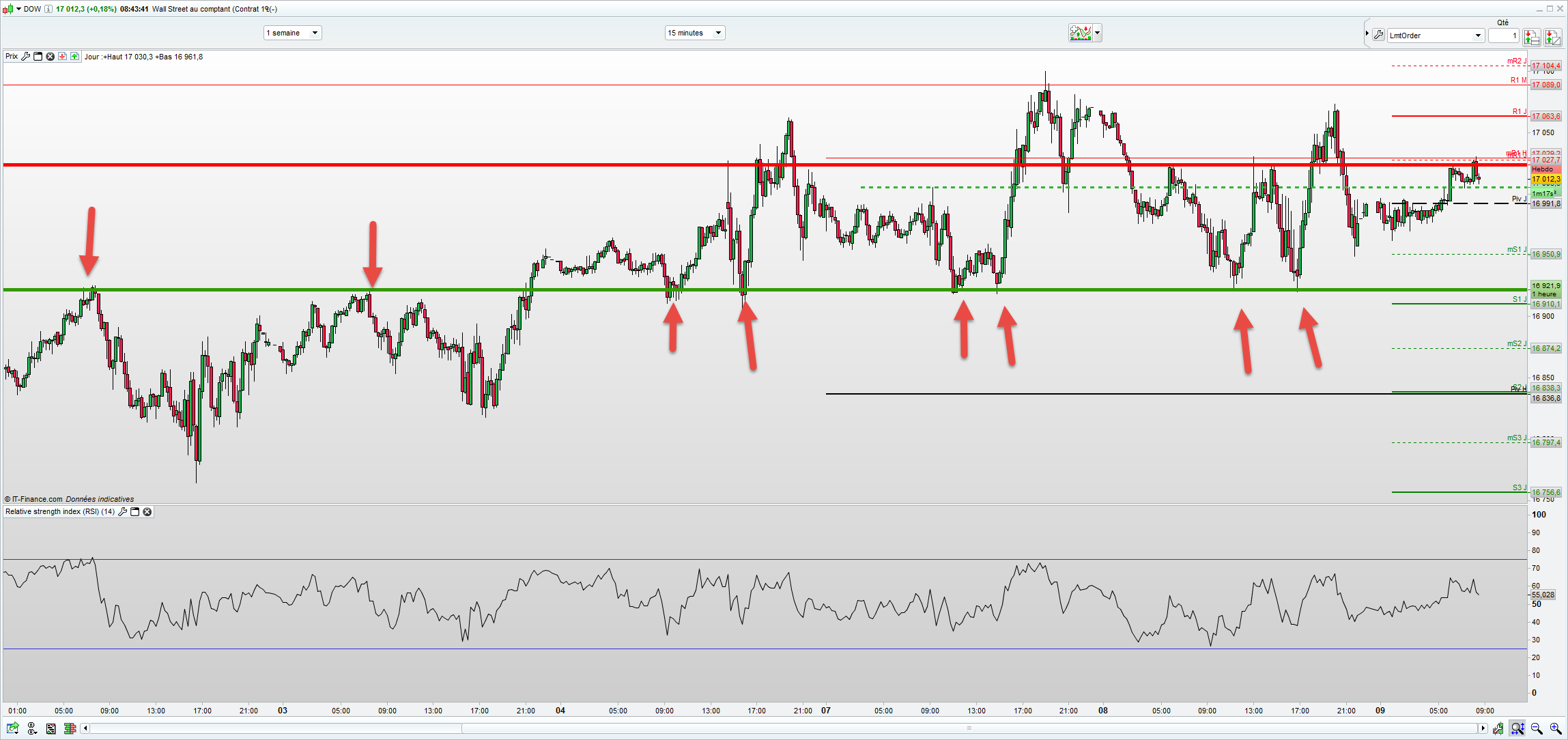Click the order book icon at bottom left
Viewport: 1568px width, 740px height.
69,728
